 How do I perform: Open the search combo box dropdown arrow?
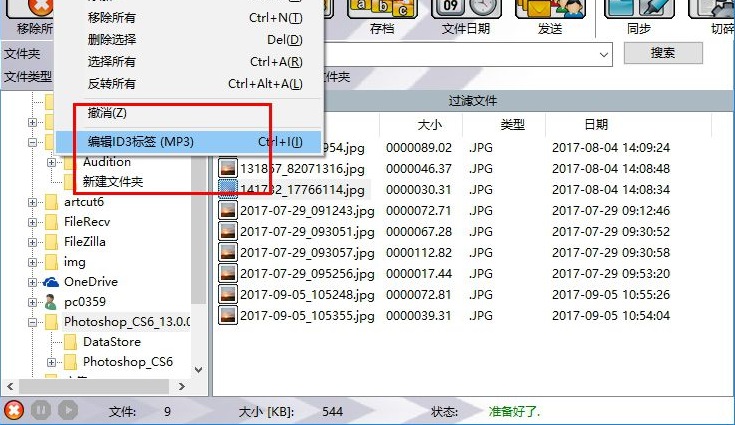point(604,55)
